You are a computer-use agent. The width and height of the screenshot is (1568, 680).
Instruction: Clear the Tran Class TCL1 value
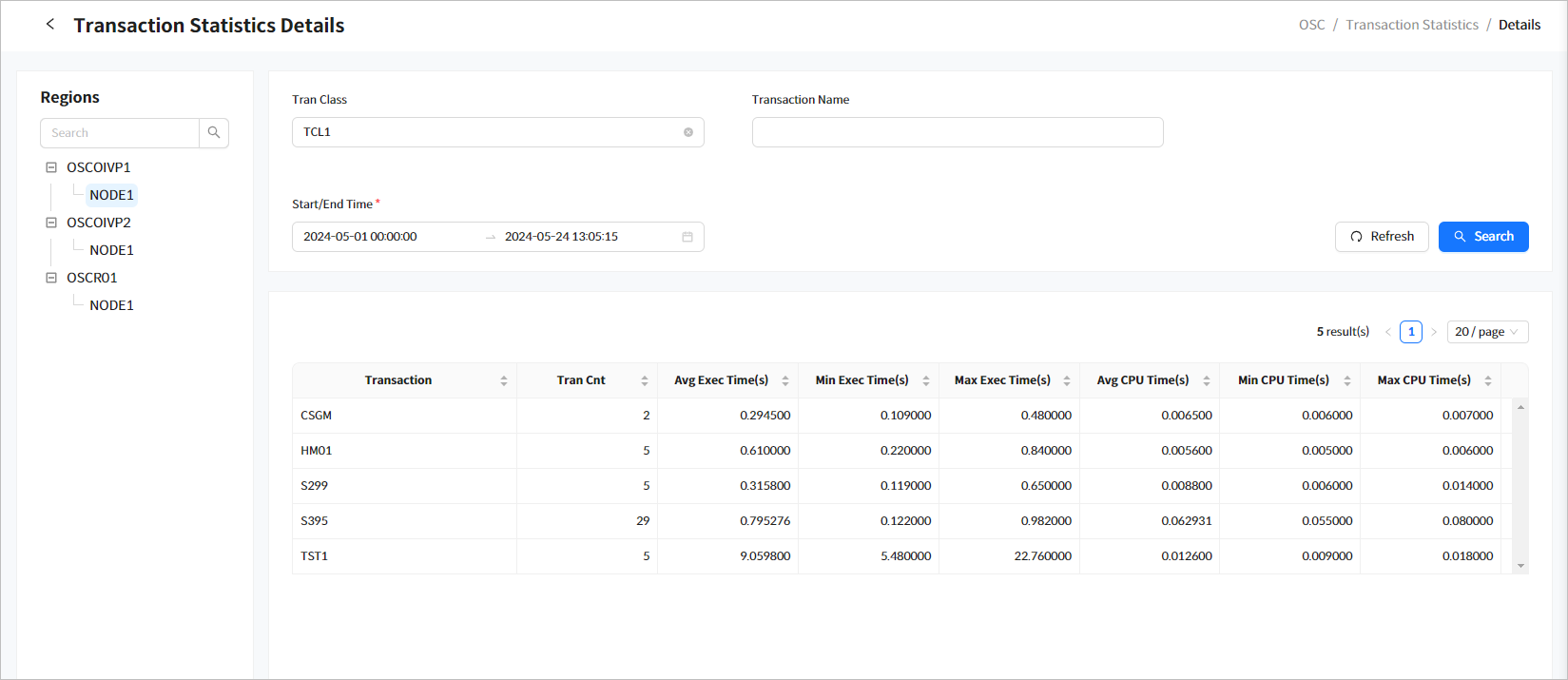688,132
